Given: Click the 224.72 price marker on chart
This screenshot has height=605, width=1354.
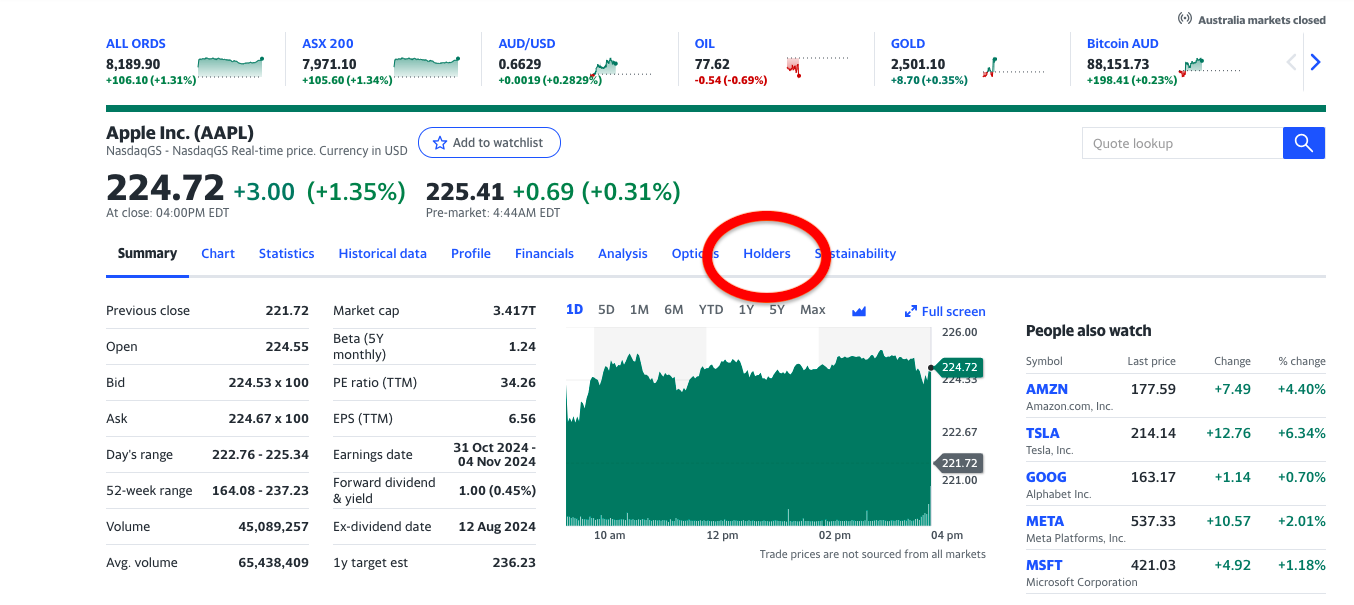Looking at the screenshot, I should click(x=959, y=367).
